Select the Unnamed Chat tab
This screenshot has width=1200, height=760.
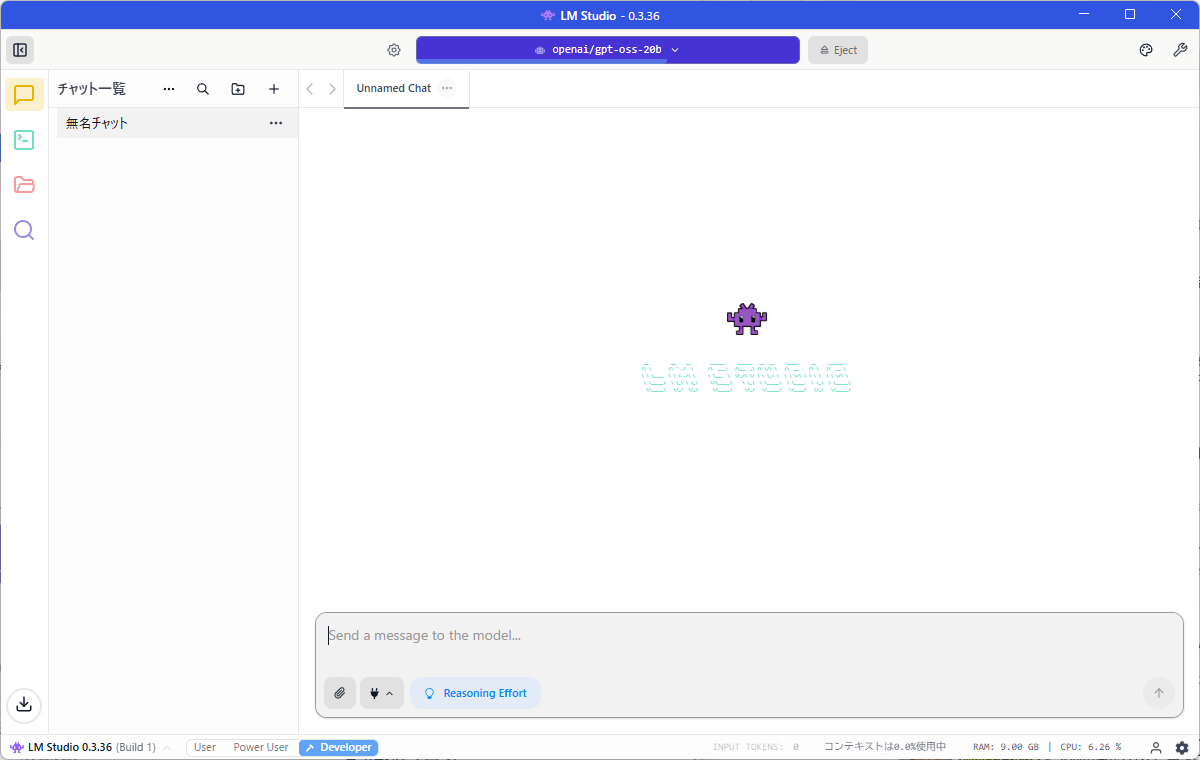393,88
